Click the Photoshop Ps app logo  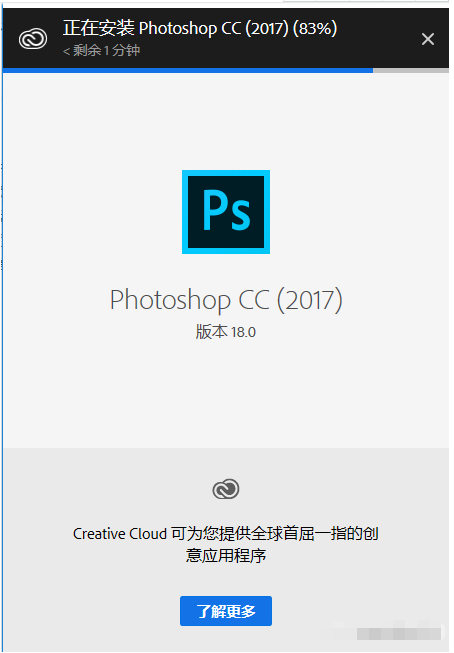(x=226, y=212)
